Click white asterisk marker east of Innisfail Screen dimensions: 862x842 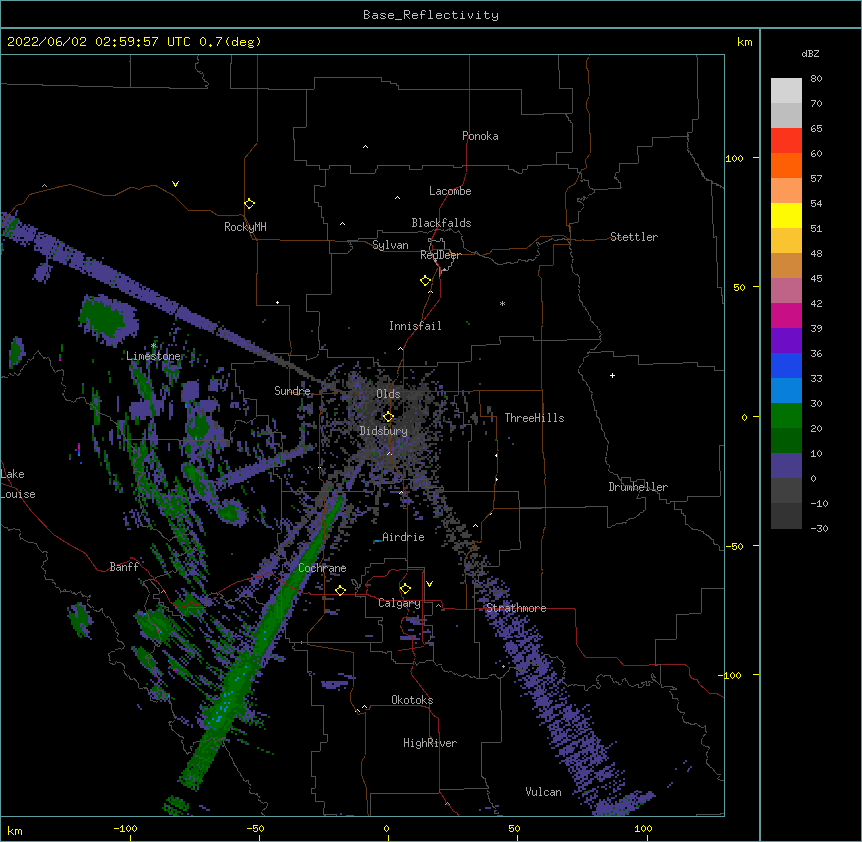coord(502,303)
